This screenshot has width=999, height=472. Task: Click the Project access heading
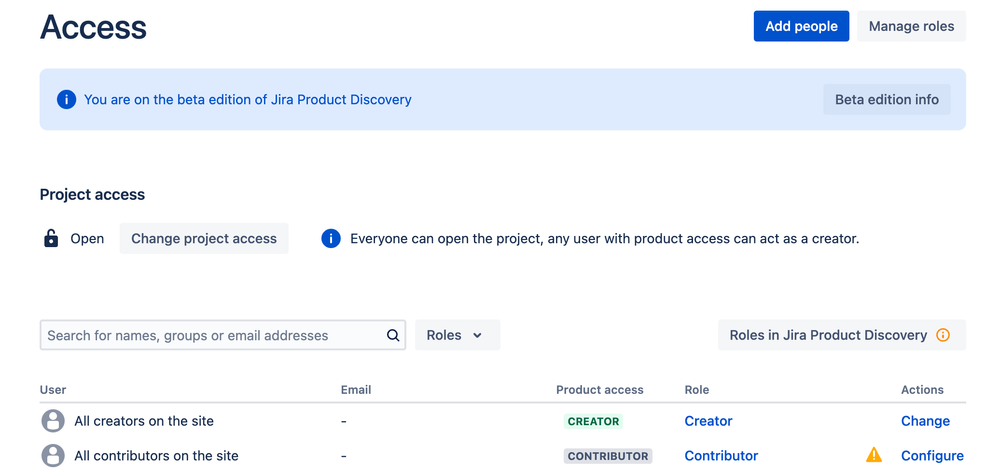pyautogui.click(x=92, y=194)
